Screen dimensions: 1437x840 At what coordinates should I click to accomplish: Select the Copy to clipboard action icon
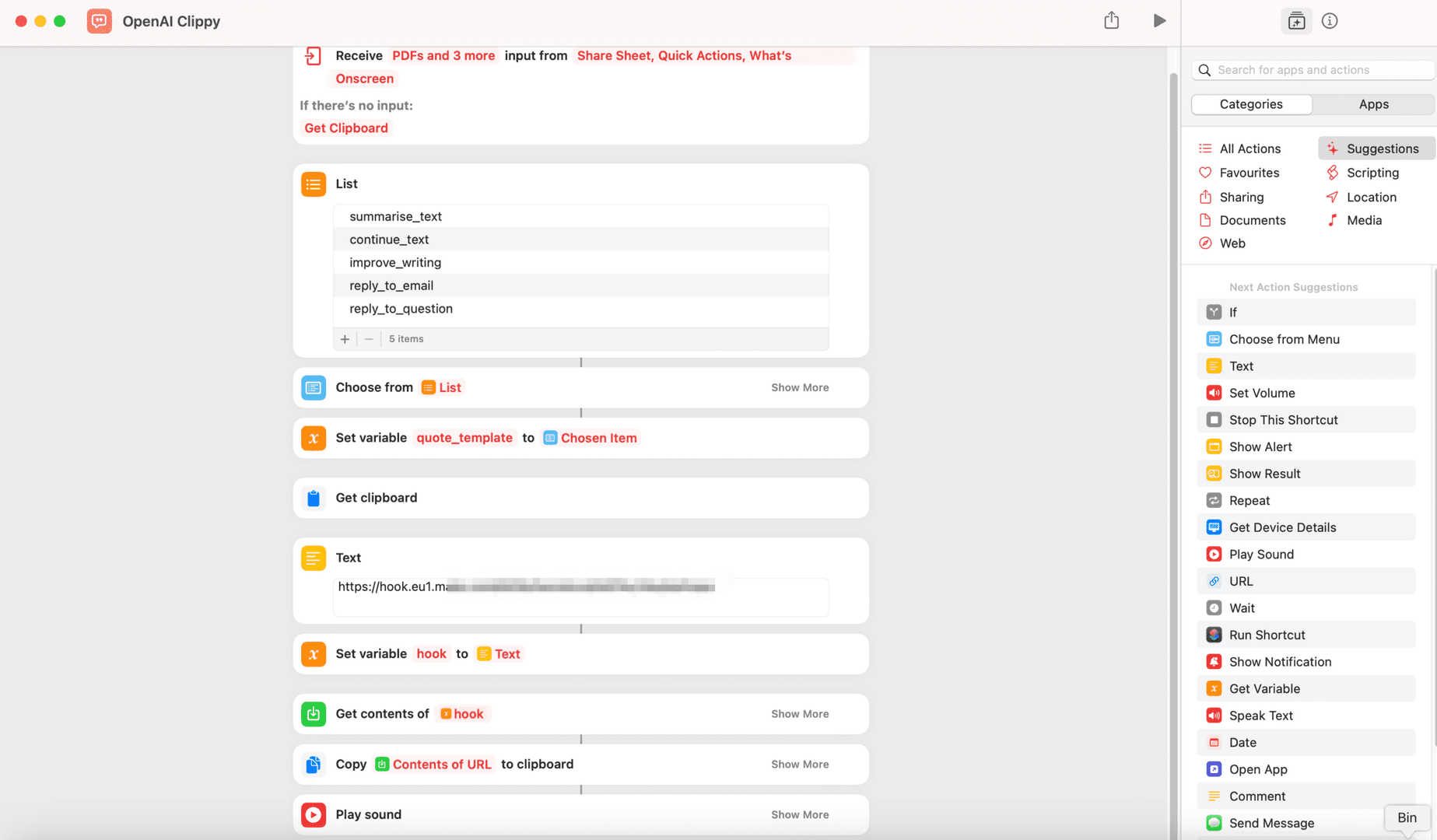tap(314, 765)
